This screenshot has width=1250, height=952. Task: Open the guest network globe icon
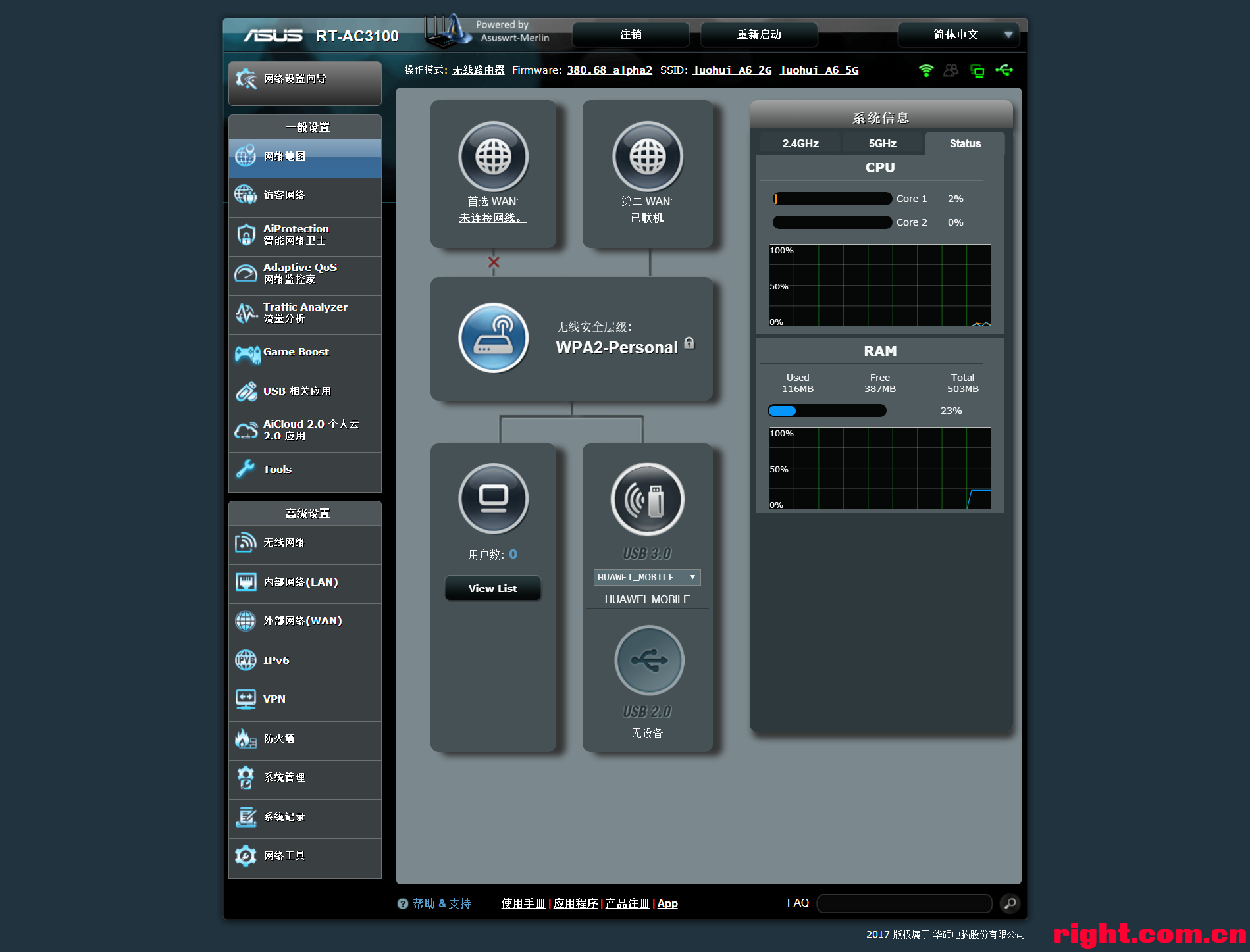coord(246,195)
